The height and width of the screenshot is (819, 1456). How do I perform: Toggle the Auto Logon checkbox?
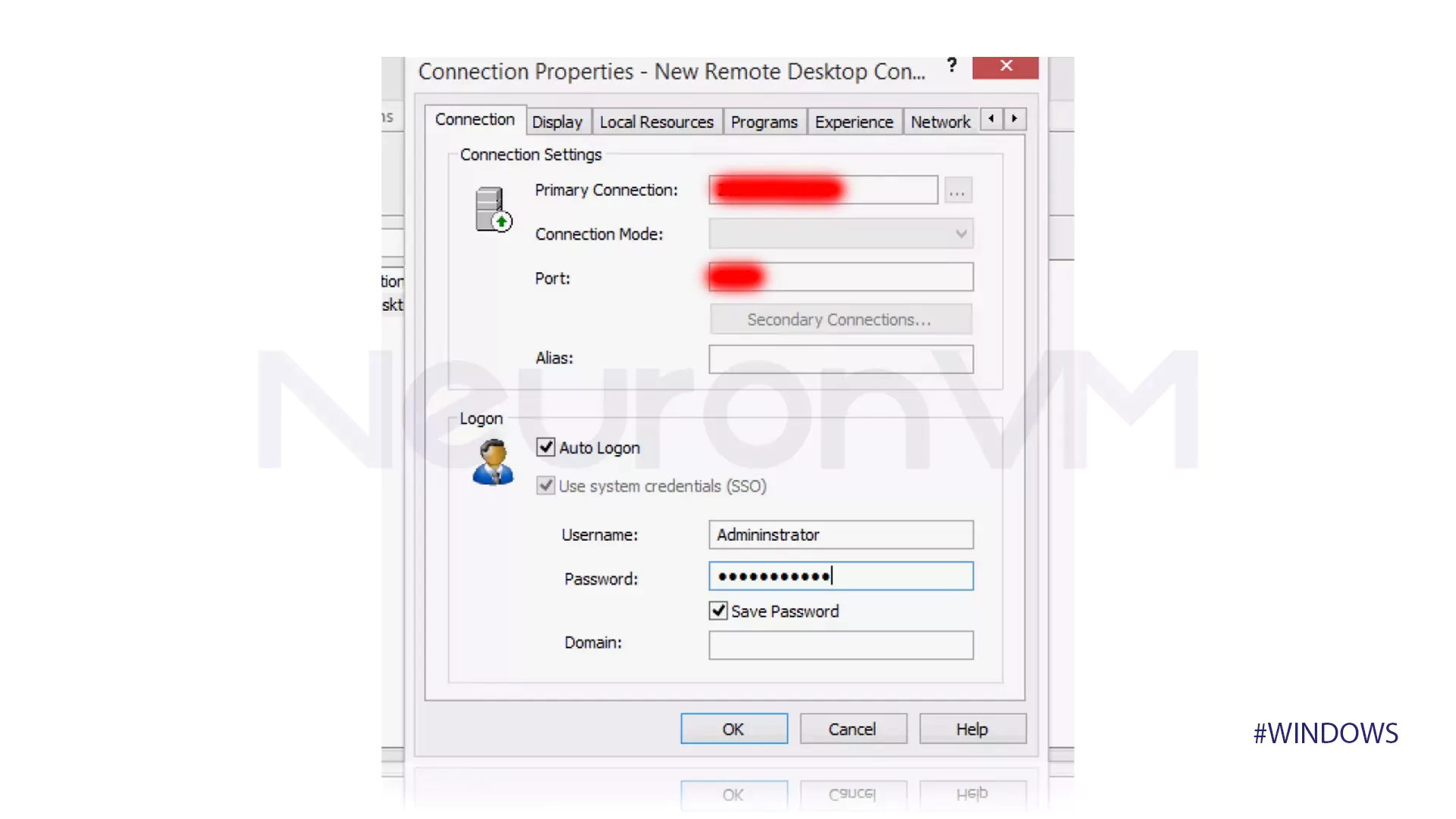(544, 447)
